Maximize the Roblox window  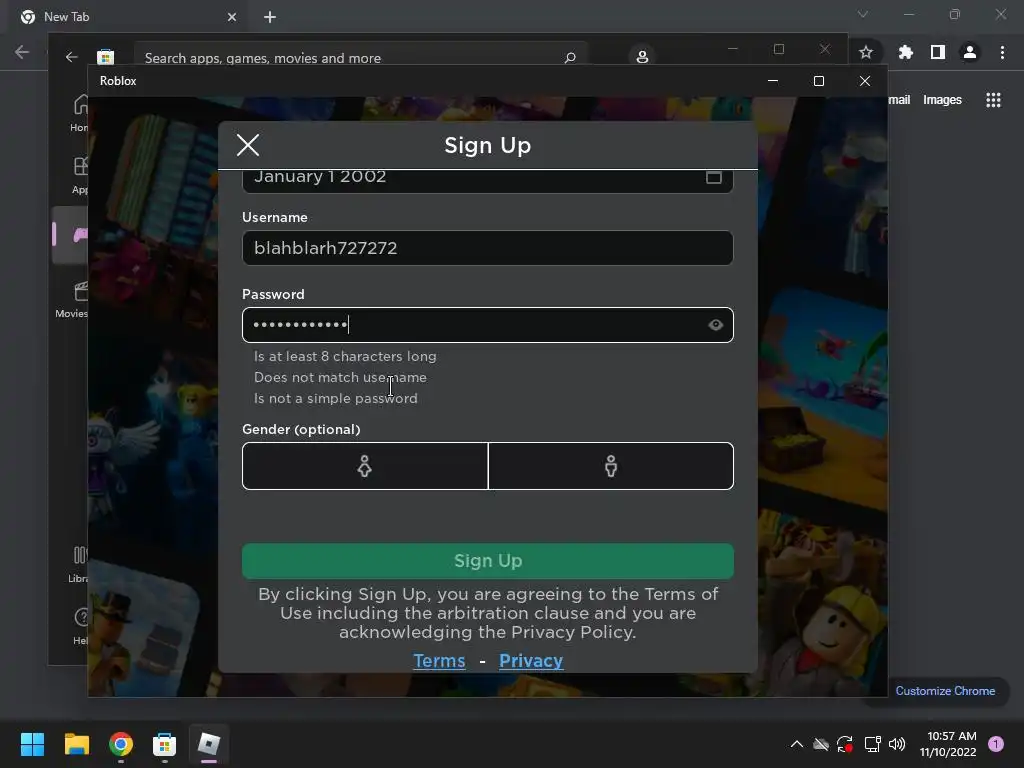(x=819, y=81)
